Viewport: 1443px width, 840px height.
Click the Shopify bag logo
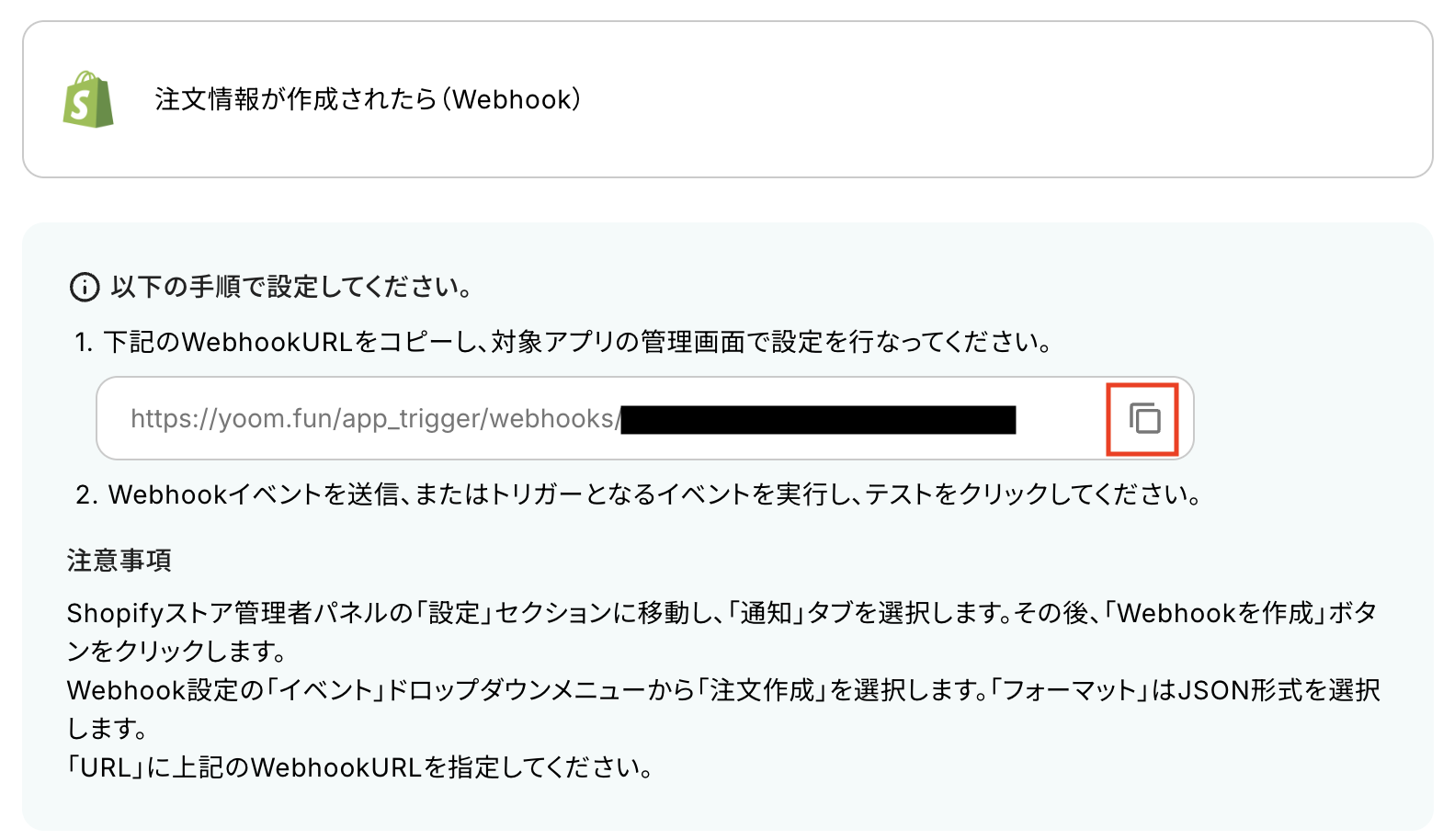(x=88, y=99)
